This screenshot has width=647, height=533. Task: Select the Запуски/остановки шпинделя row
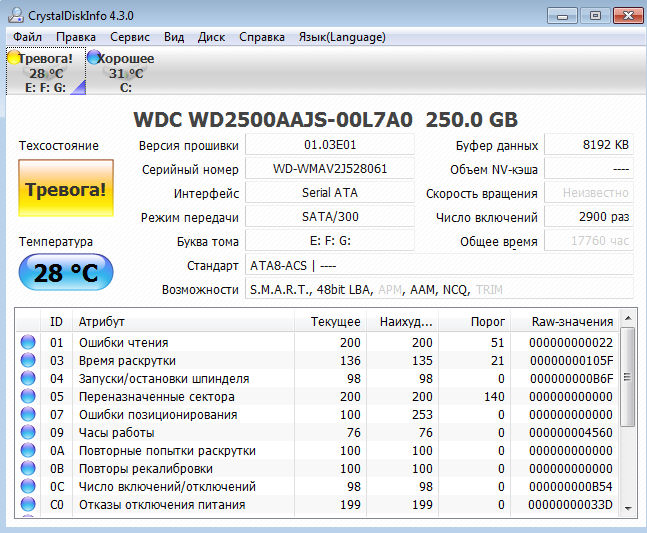(317, 378)
